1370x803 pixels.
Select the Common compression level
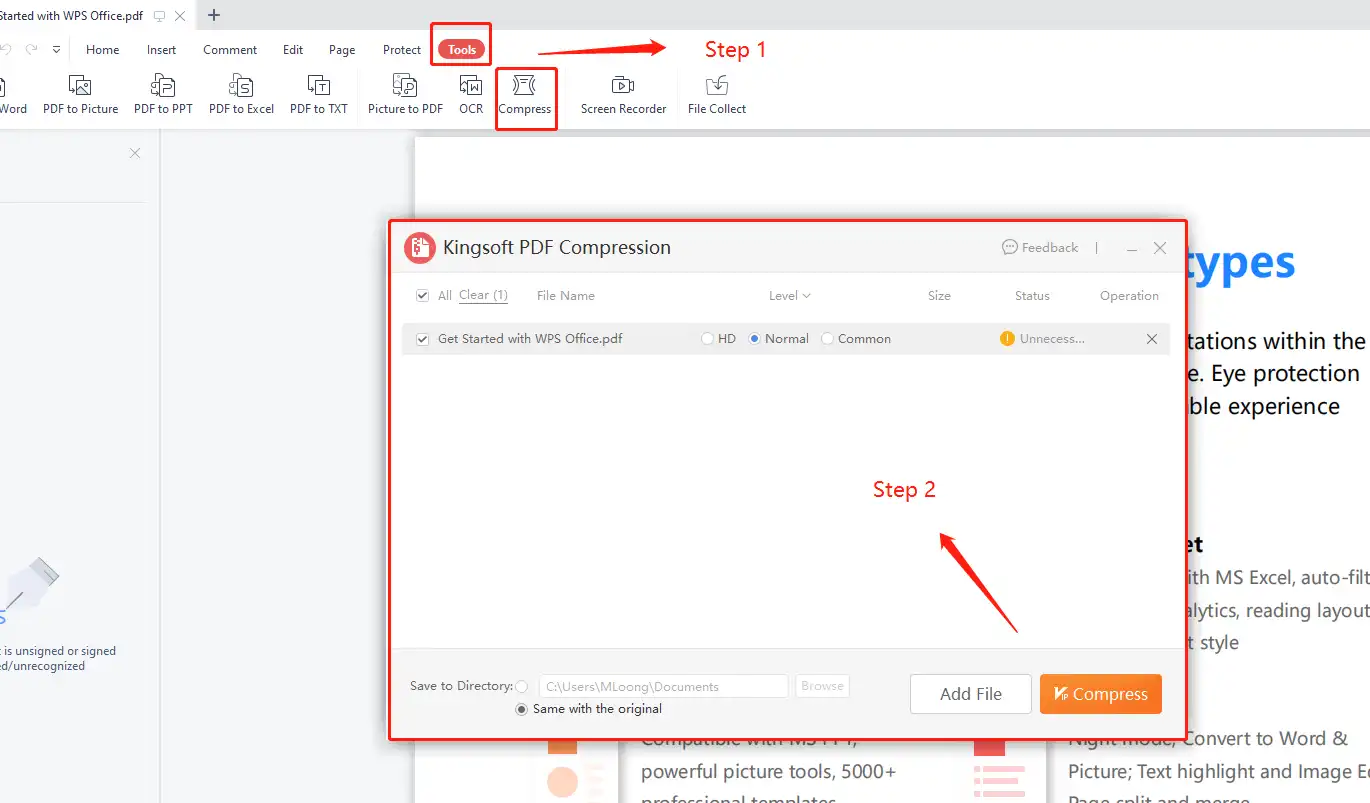click(x=827, y=339)
